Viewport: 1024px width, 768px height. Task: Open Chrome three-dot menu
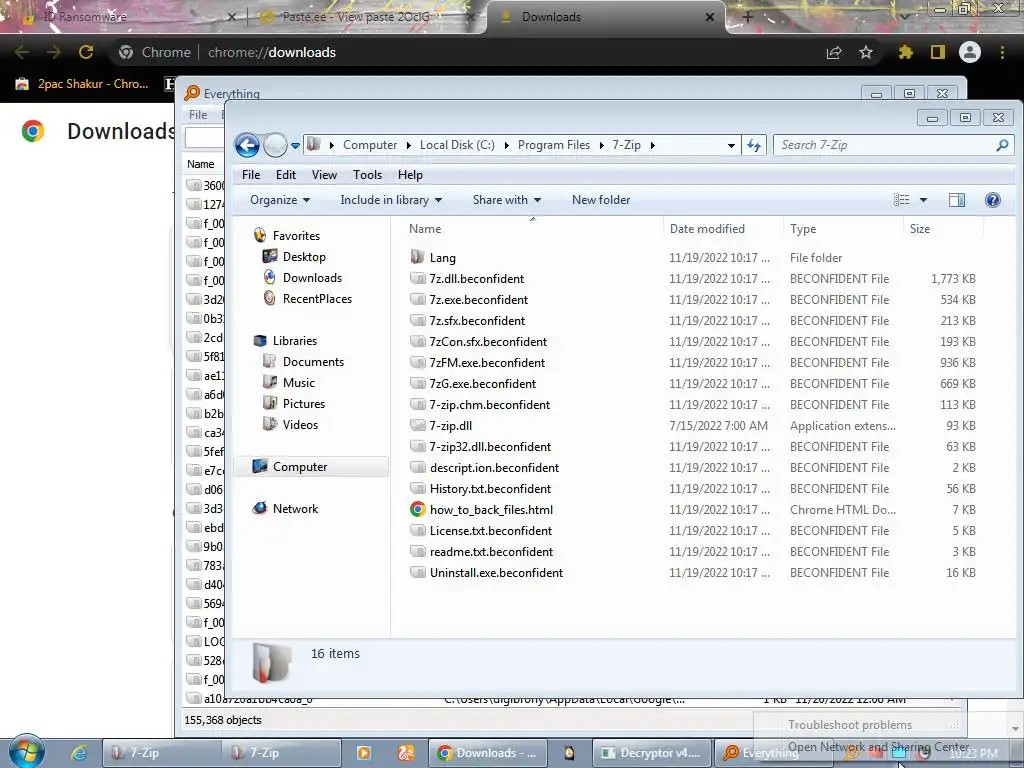1002,52
